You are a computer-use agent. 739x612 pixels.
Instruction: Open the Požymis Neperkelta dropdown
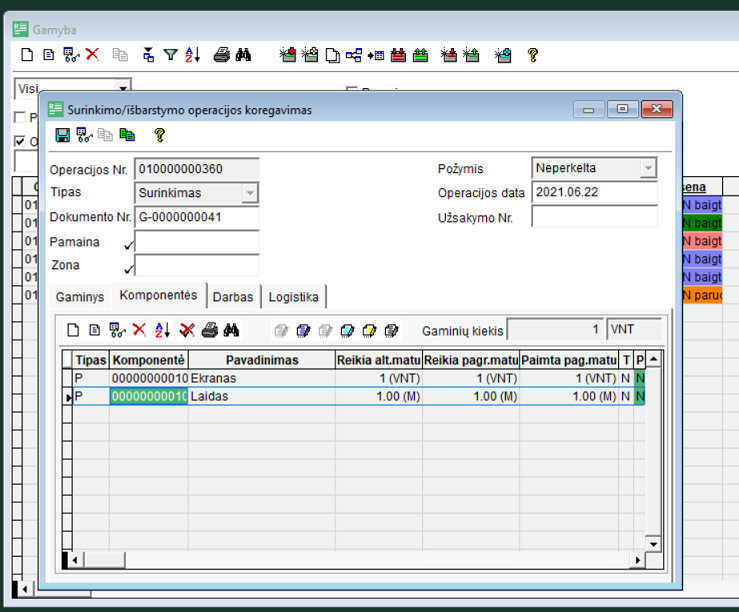[x=649, y=168]
